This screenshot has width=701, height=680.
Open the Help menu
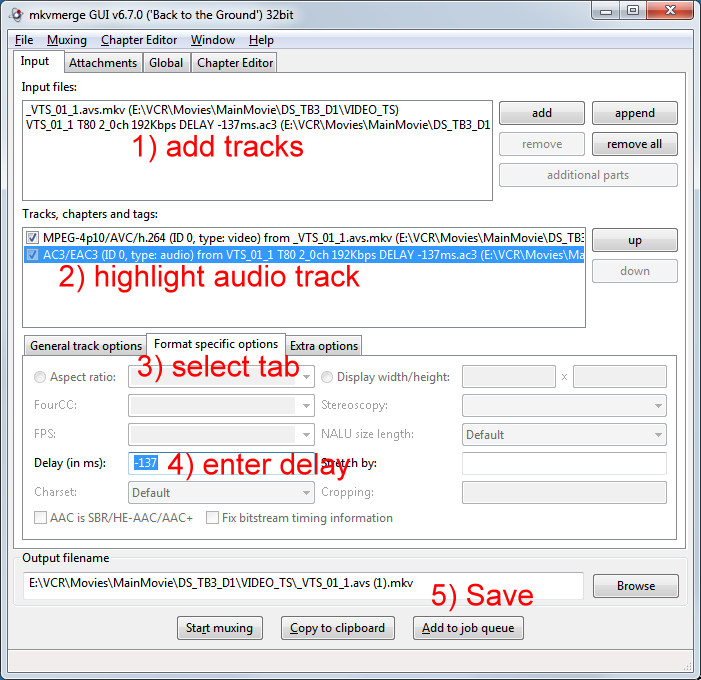[261, 40]
